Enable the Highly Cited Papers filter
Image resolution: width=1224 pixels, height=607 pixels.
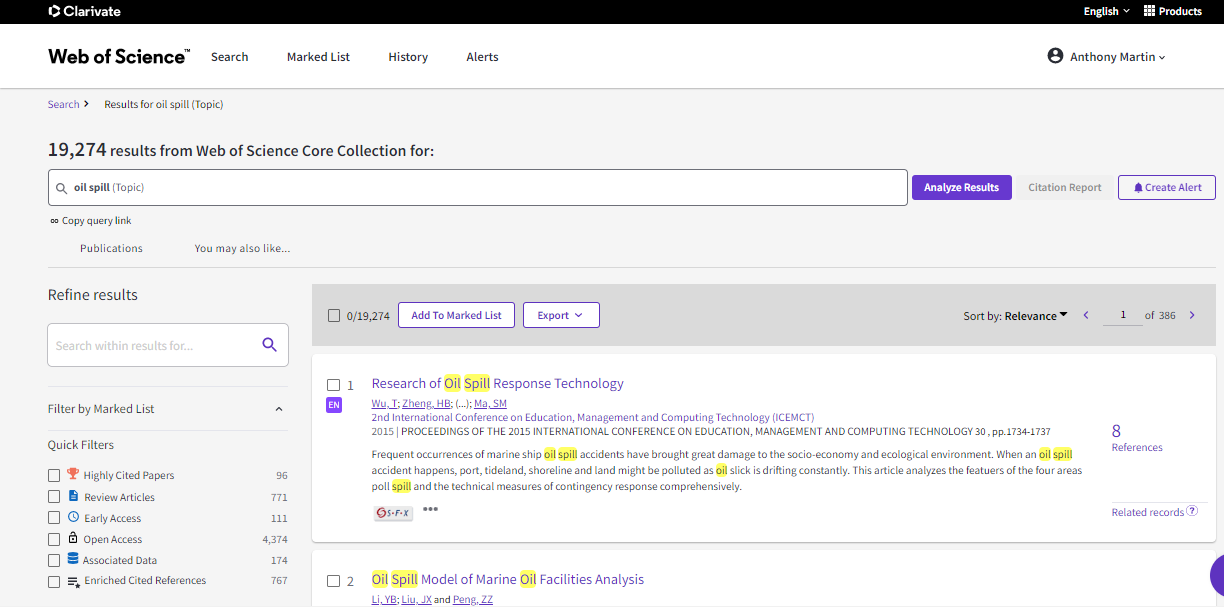54,476
